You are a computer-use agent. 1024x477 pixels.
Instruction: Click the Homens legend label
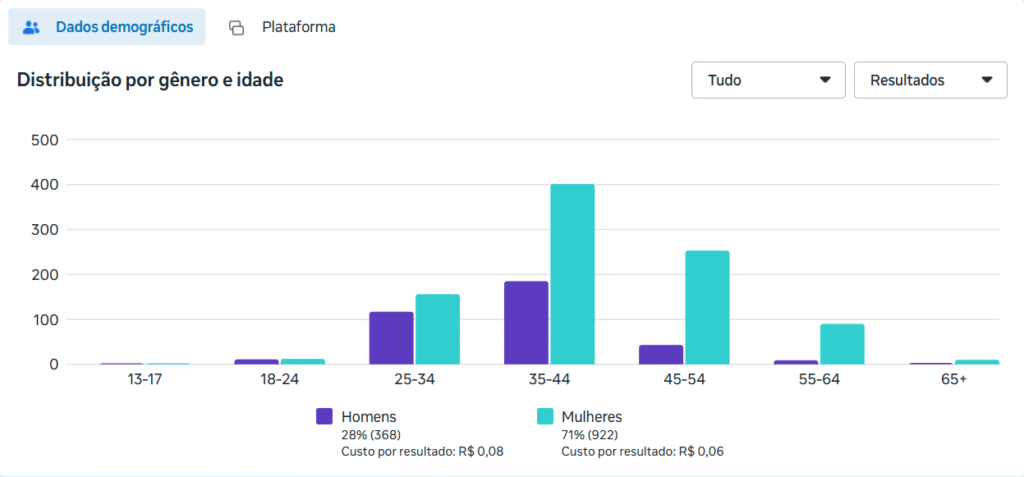(368, 416)
